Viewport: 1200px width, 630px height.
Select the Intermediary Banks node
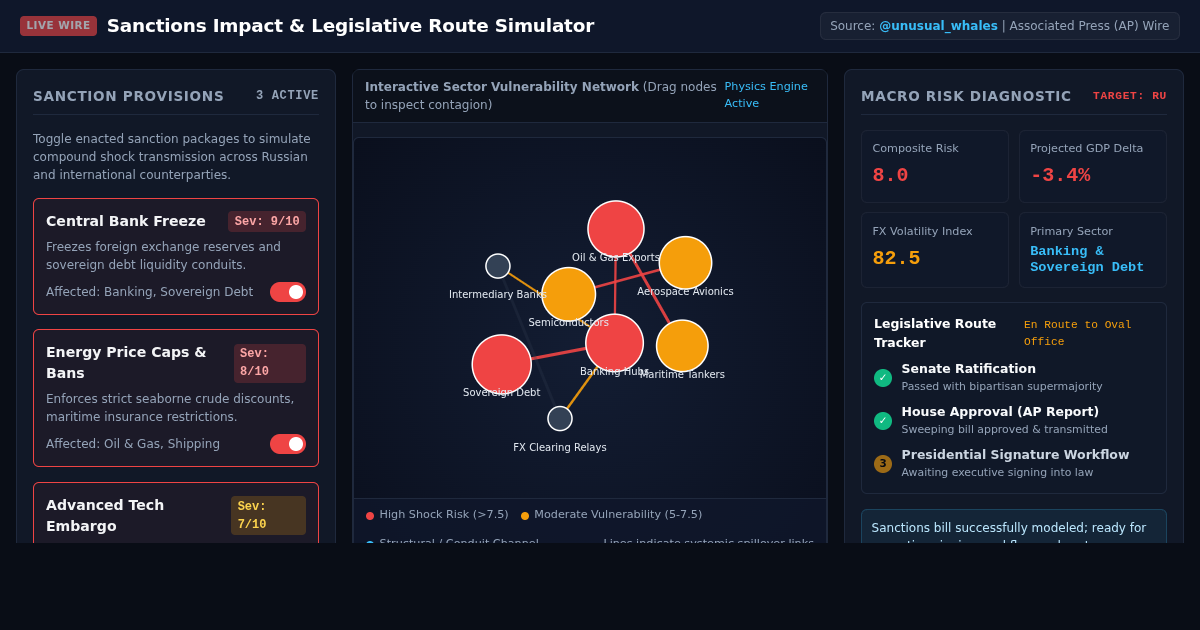tap(498, 266)
